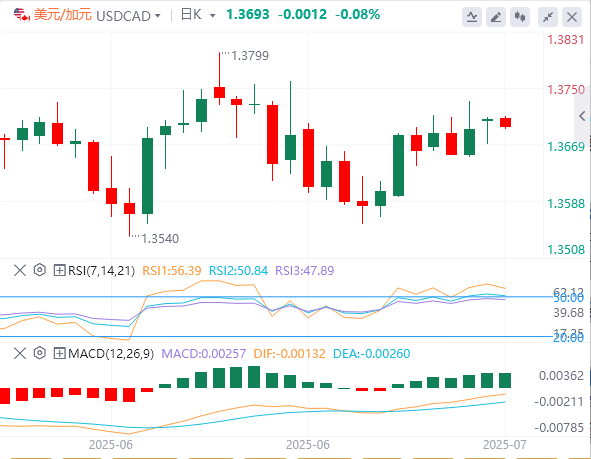Screen dimensions: 591x459
Task: Collapse chart with the shrink arrows icon
Action: click(x=548, y=17)
